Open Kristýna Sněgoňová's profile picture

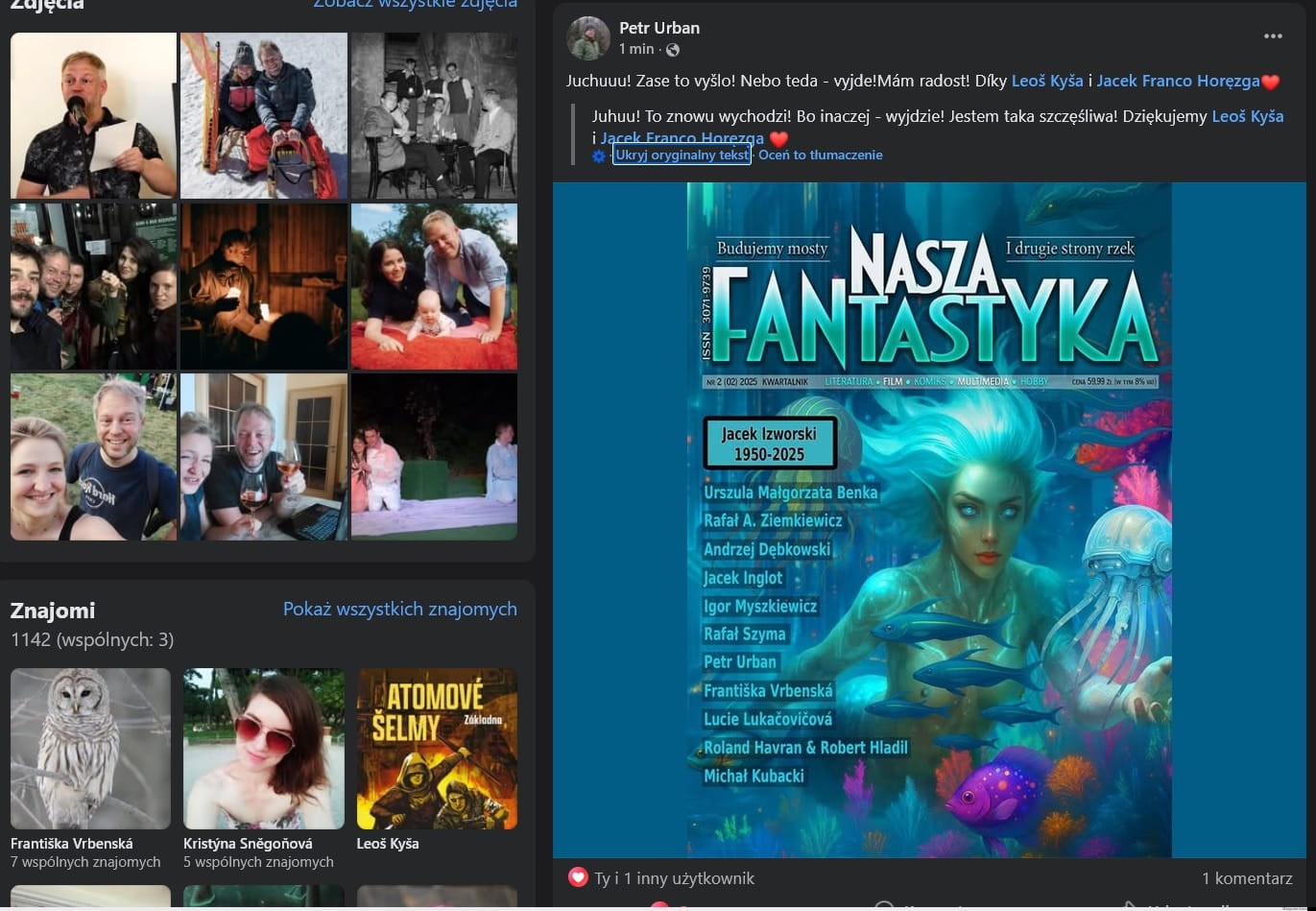point(263,748)
